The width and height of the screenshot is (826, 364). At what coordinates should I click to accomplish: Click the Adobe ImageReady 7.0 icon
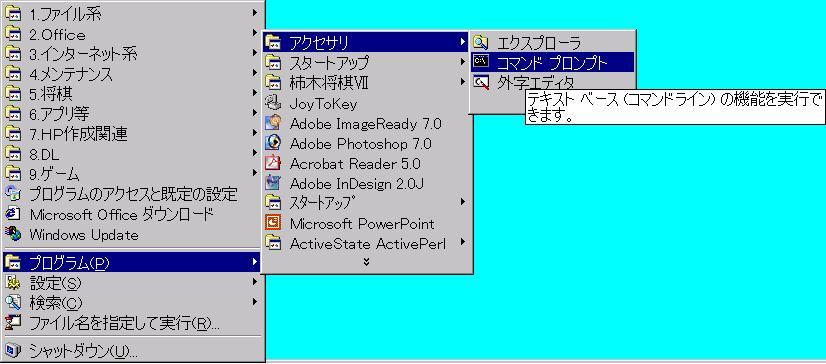point(273,123)
